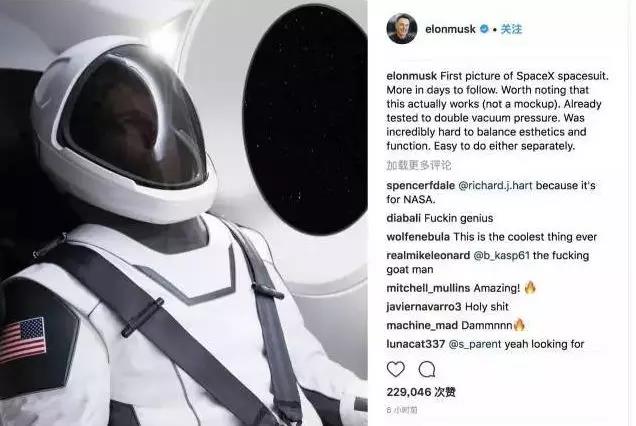The height and width of the screenshot is (426, 636).
Task: Open elonmusk profile avatar picture
Action: coord(402,28)
